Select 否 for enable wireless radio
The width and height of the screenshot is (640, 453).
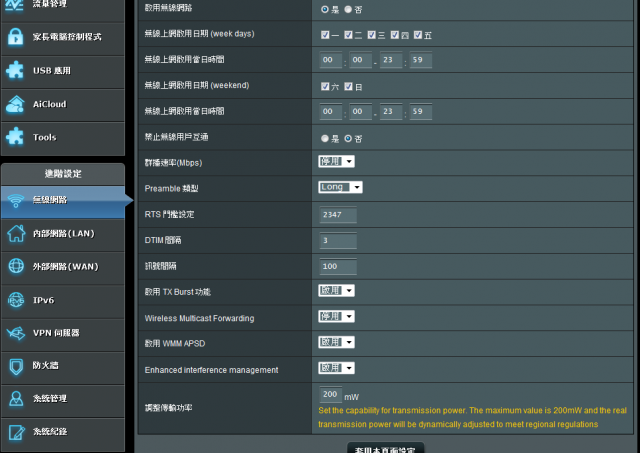[348, 9]
